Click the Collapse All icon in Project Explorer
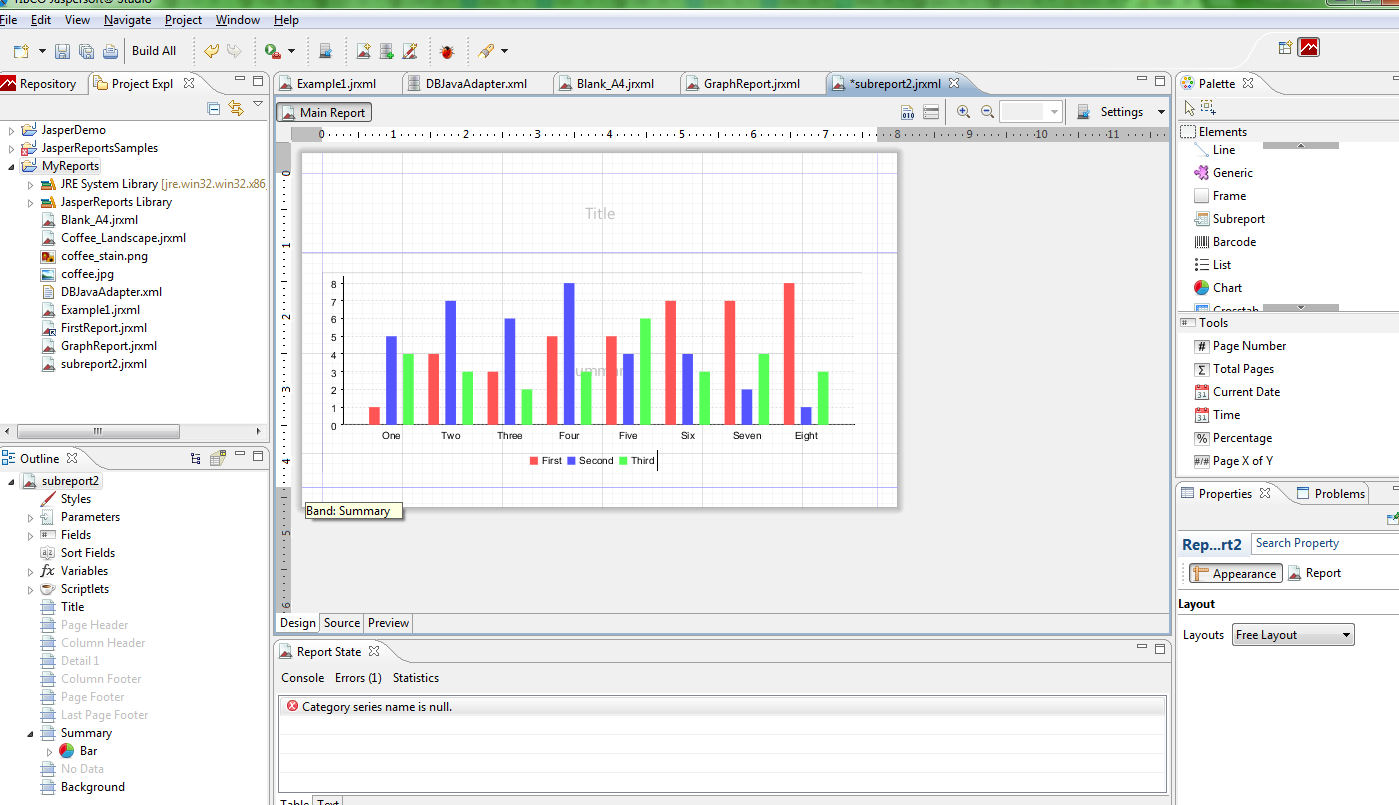Image resolution: width=1399 pixels, height=805 pixels. click(x=214, y=108)
